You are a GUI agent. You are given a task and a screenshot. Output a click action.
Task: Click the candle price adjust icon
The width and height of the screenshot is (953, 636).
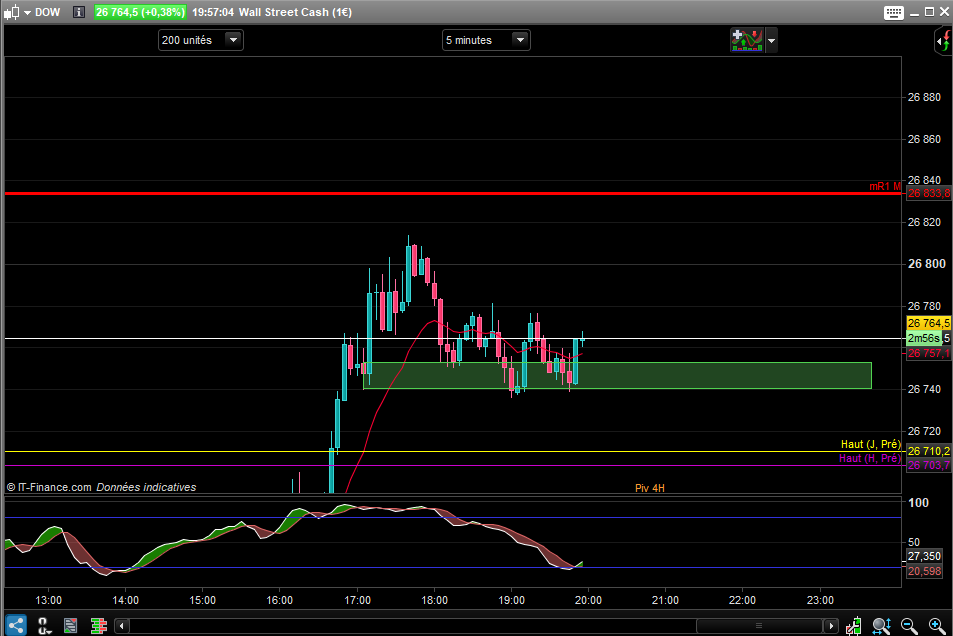coord(854,626)
